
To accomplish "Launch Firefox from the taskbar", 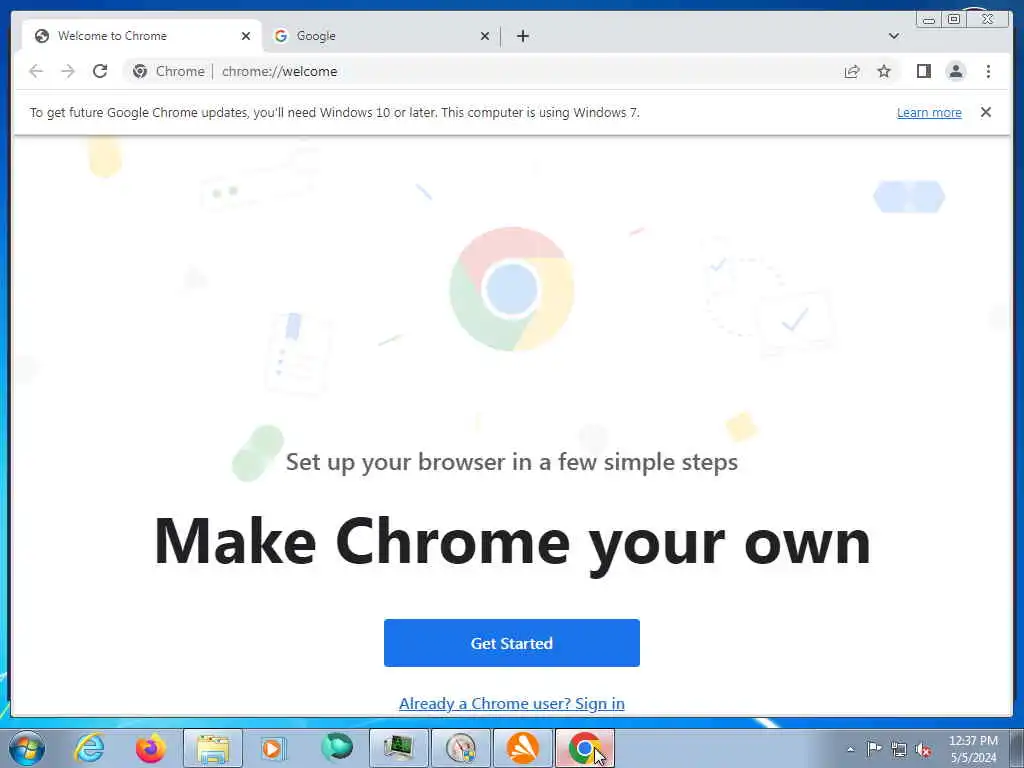I will (x=150, y=748).
